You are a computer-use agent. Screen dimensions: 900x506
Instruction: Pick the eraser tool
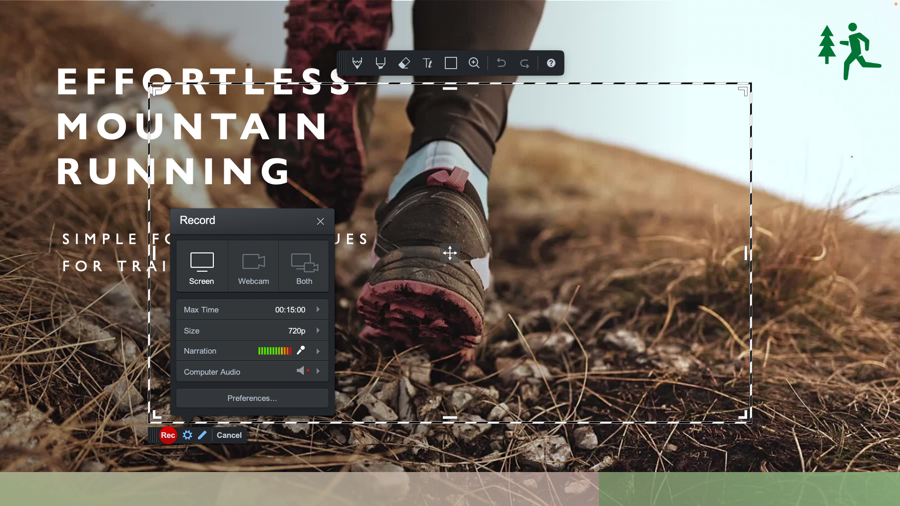click(x=404, y=63)
